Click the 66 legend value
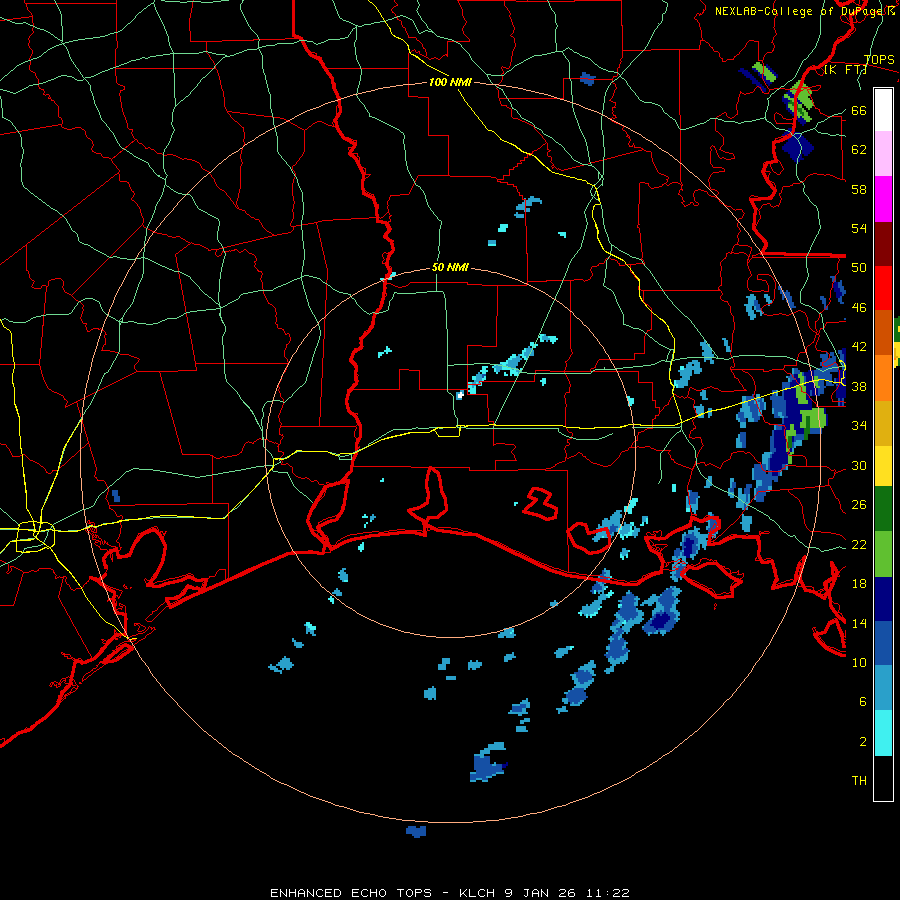This screenshot has width=900, height=900. (859, 110)
